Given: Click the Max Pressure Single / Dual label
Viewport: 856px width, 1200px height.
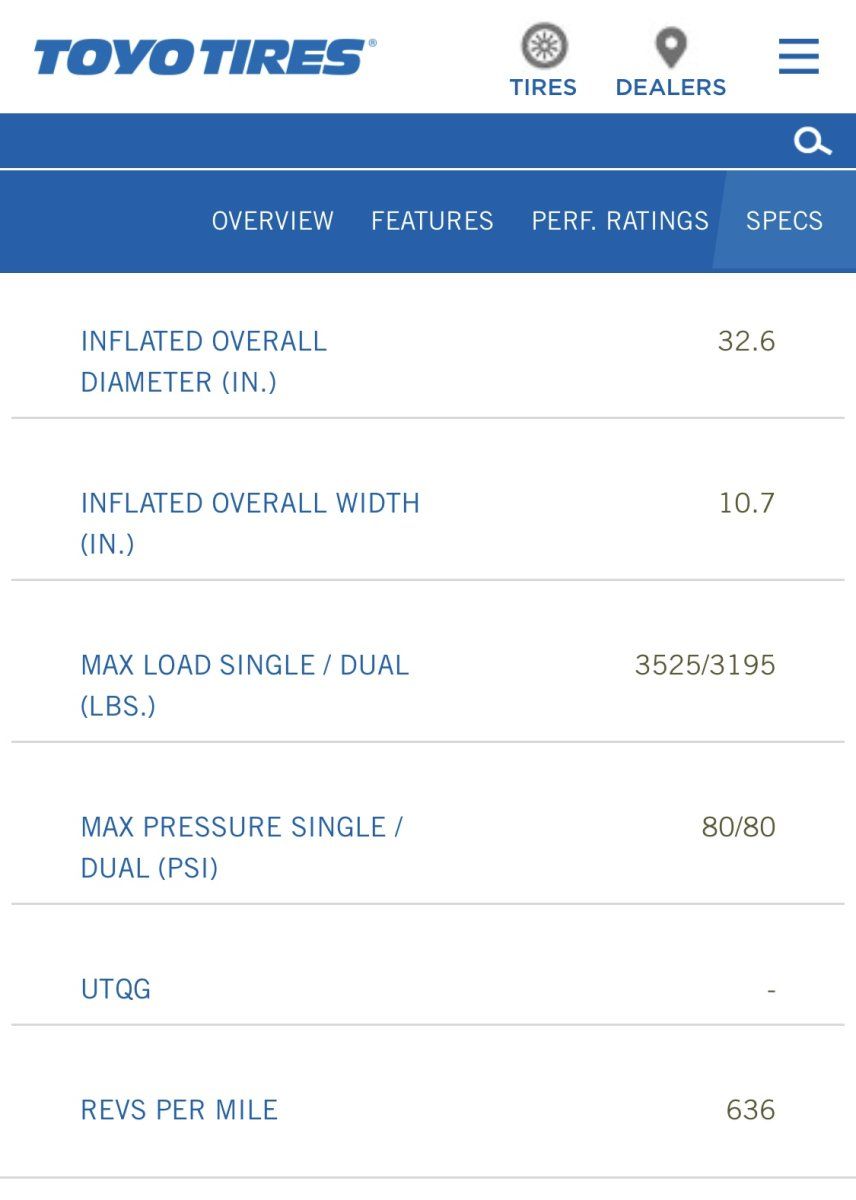Looking at the screenshot, I should pyautogui.click(x=241, y=847).
